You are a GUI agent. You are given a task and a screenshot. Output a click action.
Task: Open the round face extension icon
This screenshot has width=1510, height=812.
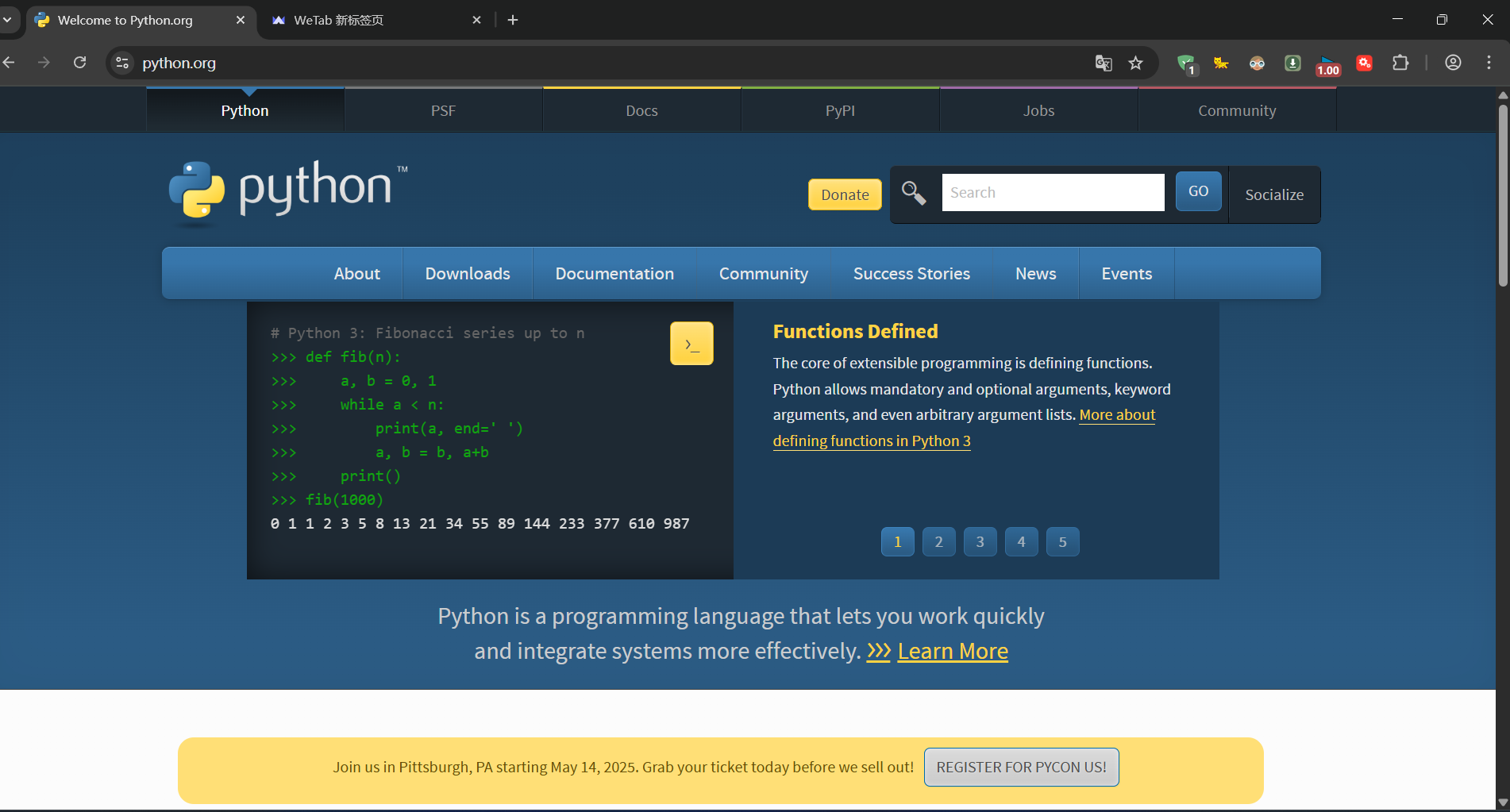[1257, 63]
